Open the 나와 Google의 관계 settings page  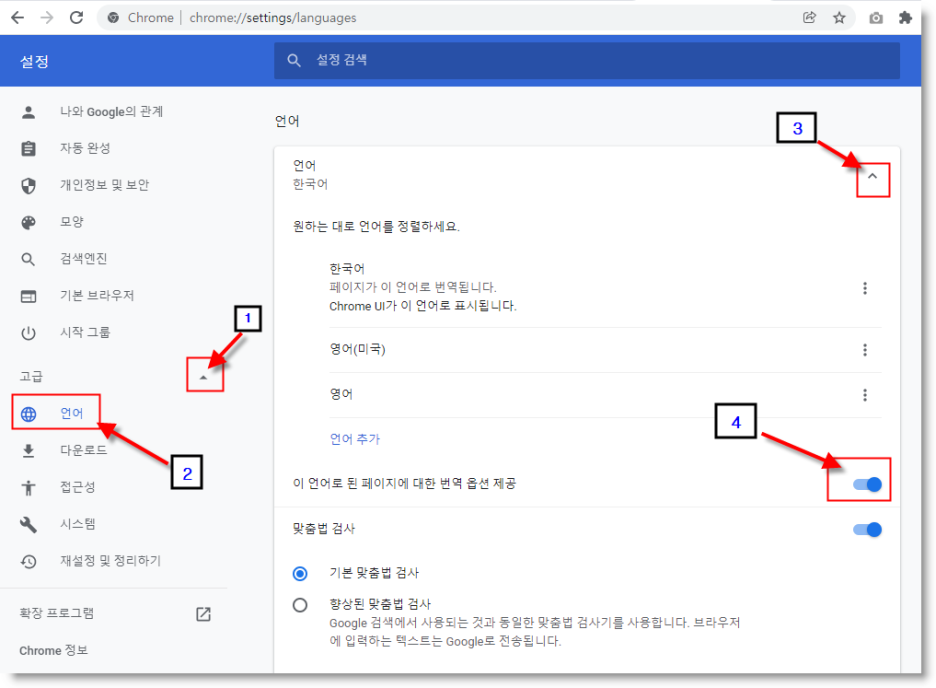(113, 112)
